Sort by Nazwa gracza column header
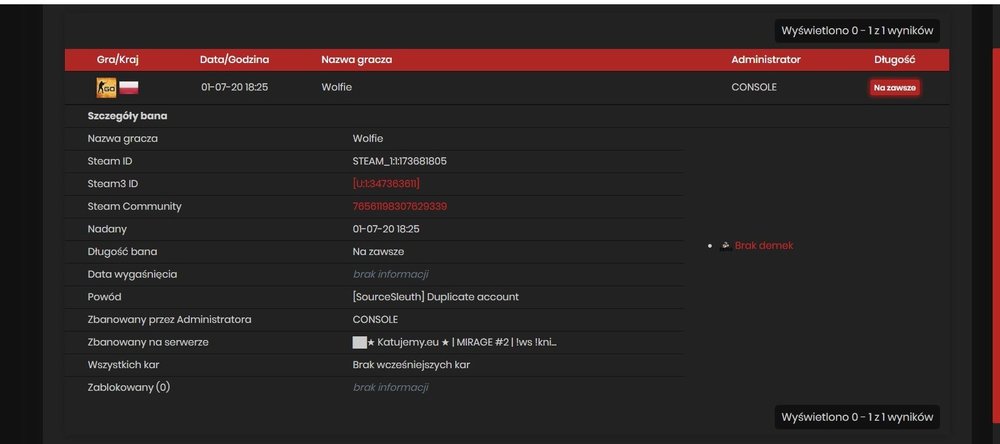Viewport: 1000px width, 444px height. (x=357, y=60)
